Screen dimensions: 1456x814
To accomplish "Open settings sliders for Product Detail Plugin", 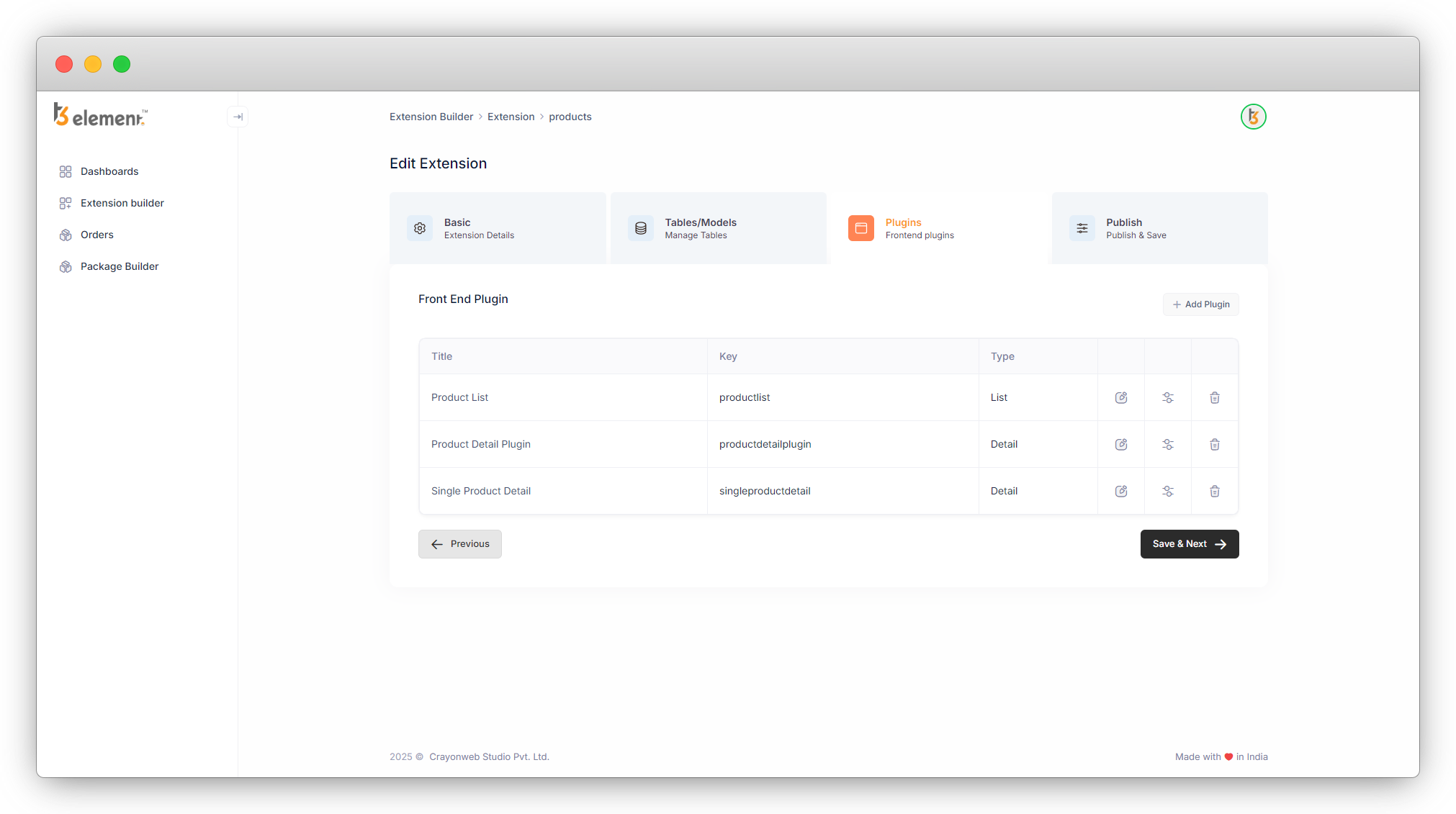I will click(x=1168, y=444).
